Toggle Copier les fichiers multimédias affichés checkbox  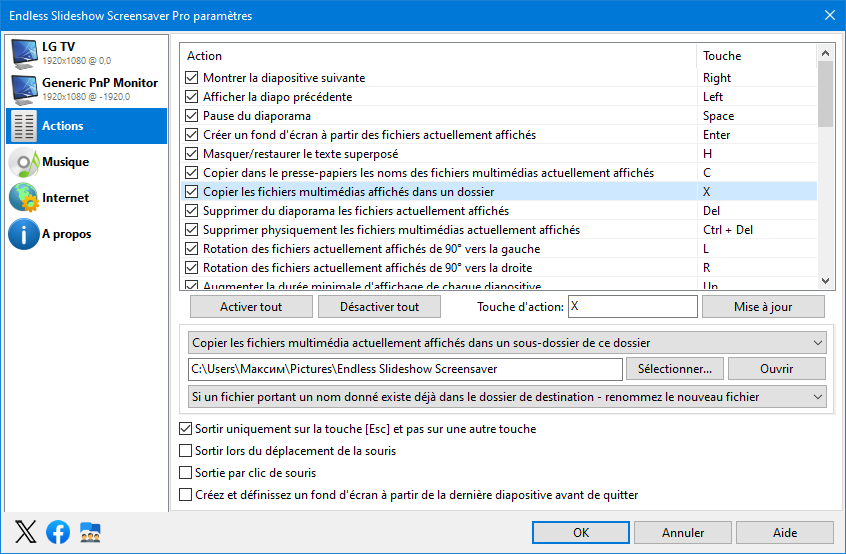pos(192,191)
